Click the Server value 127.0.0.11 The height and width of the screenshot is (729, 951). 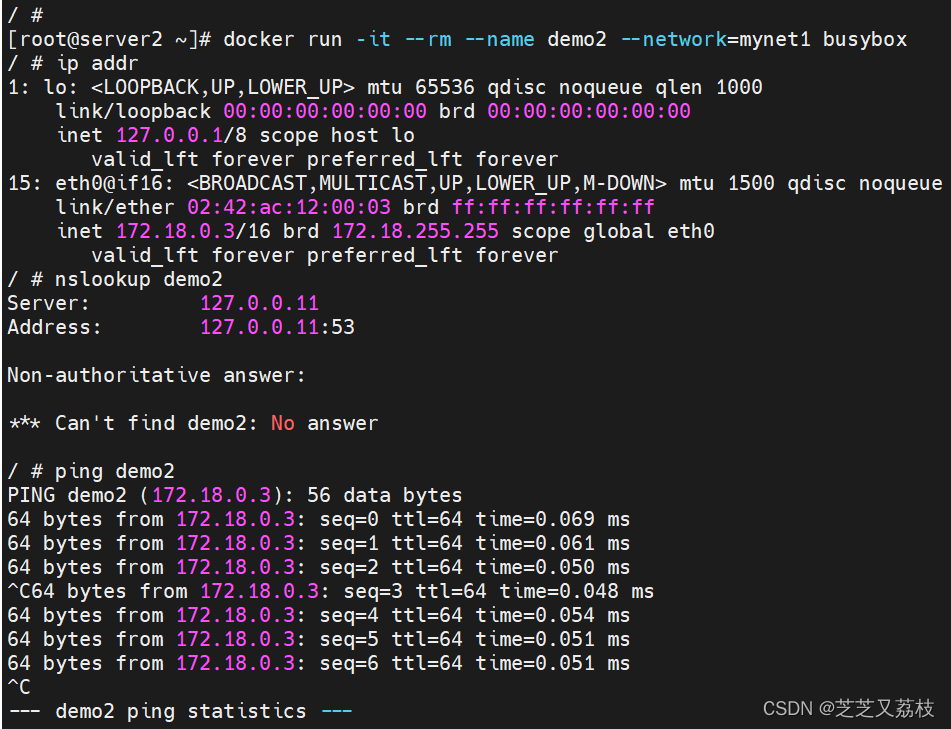click(x=259, y=303)
